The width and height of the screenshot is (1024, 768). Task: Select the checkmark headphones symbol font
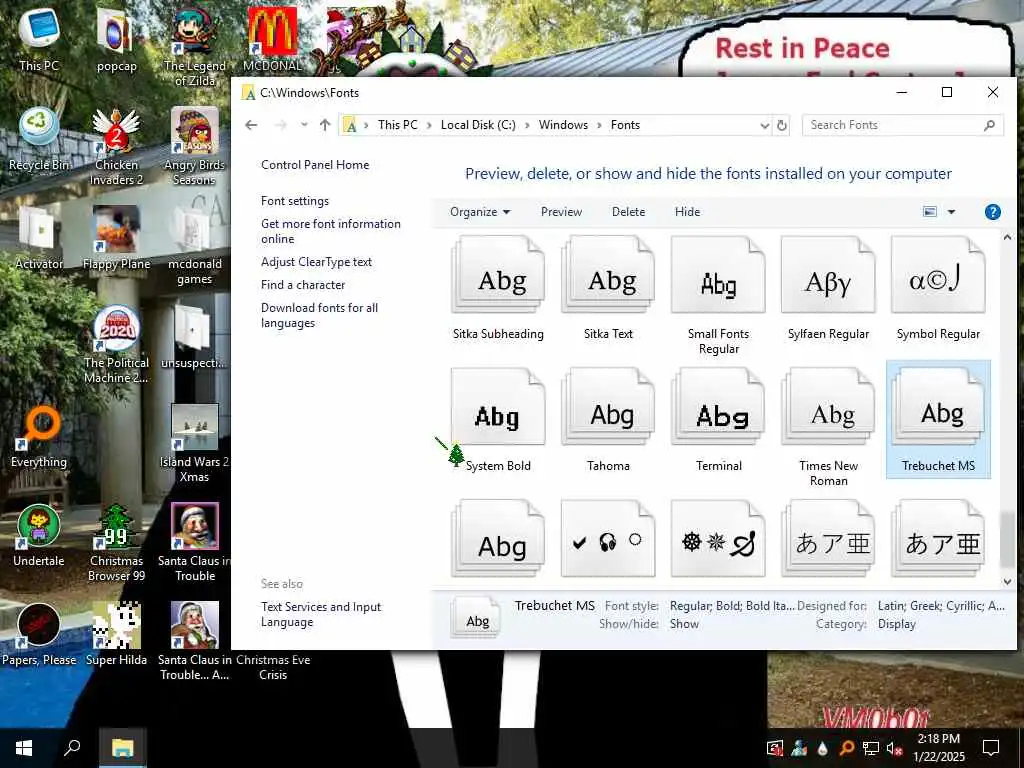coord(608,539)
